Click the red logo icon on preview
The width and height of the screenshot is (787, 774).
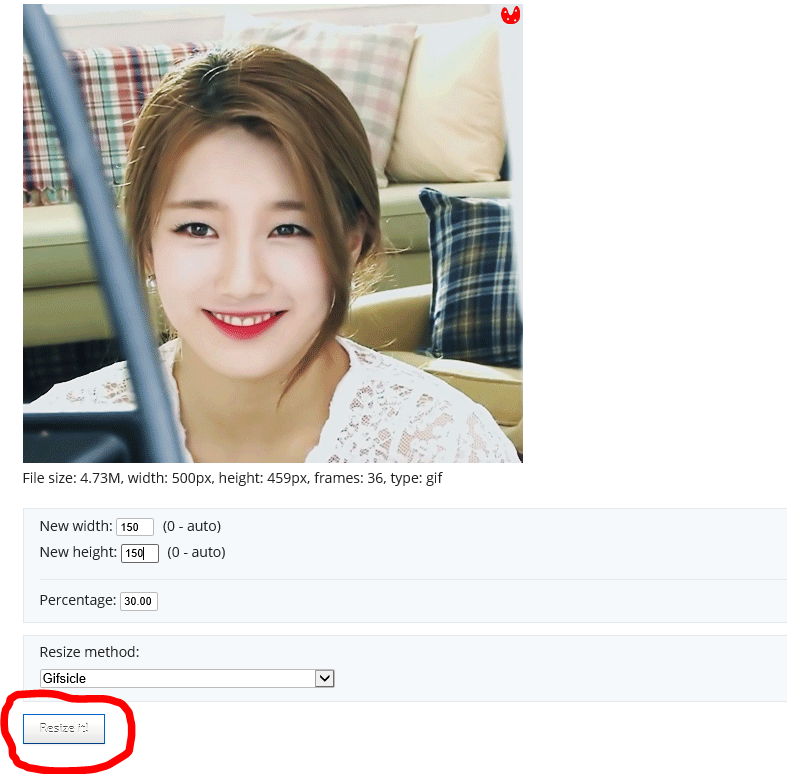(x=510, y=15)
